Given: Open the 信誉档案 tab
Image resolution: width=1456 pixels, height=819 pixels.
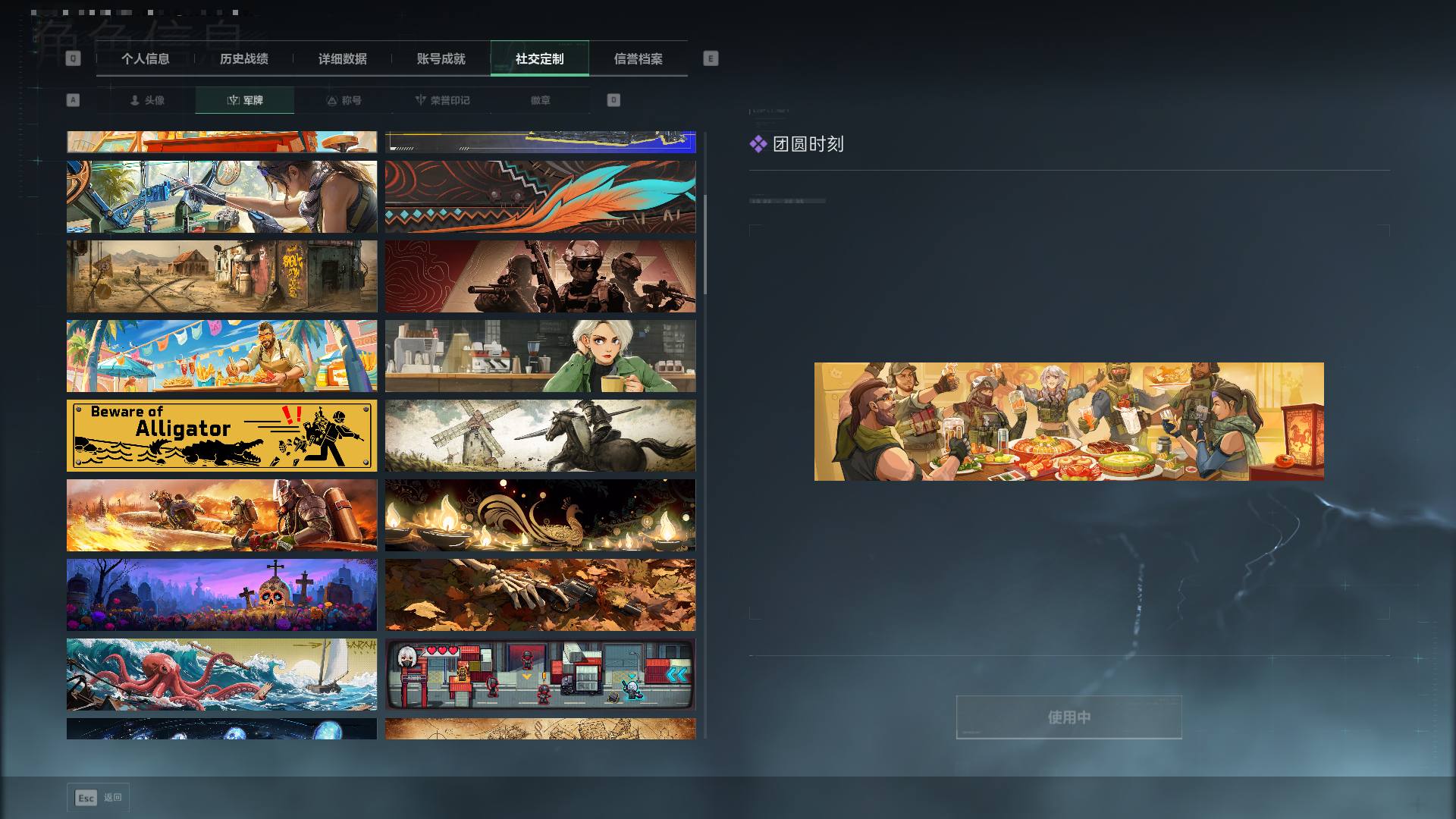Looking at the screenshot, I should click(639, 58).
